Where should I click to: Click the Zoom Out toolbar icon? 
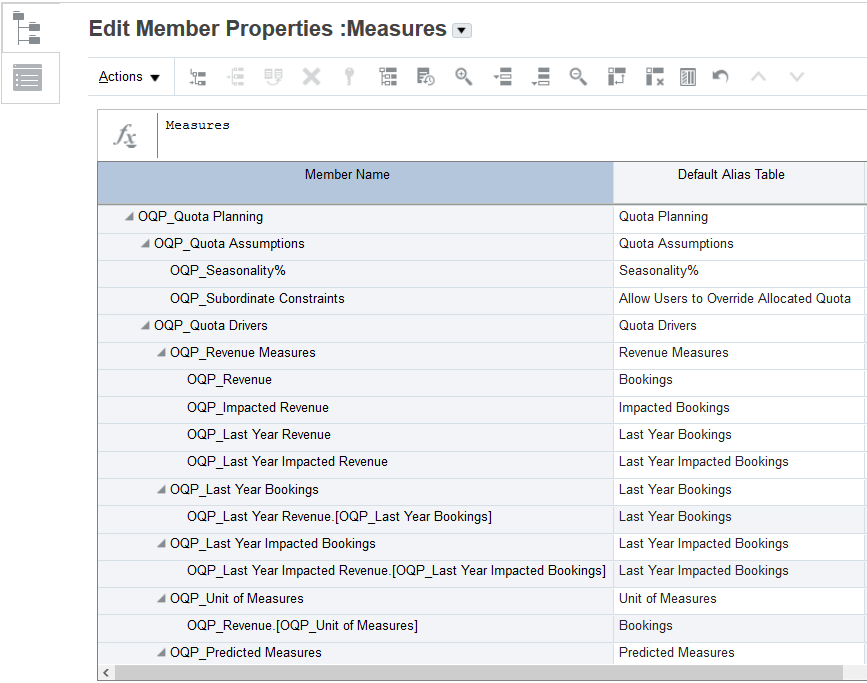click(578, 77)
